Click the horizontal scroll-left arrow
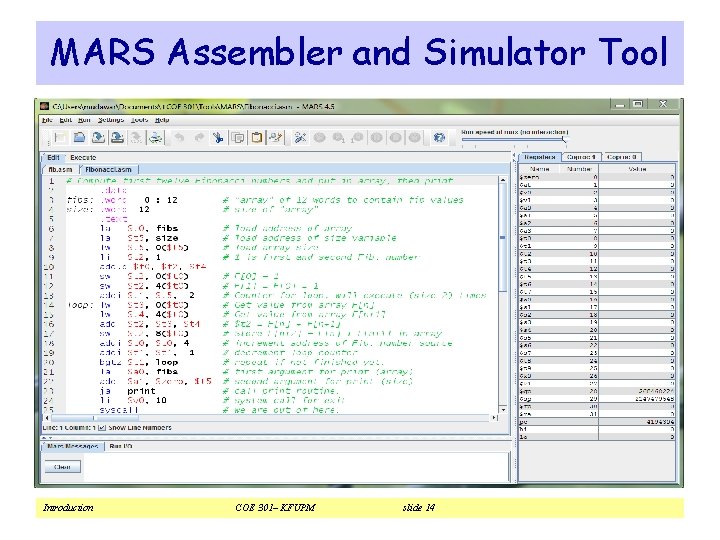720x540 pixels. (x=47, y=418)
